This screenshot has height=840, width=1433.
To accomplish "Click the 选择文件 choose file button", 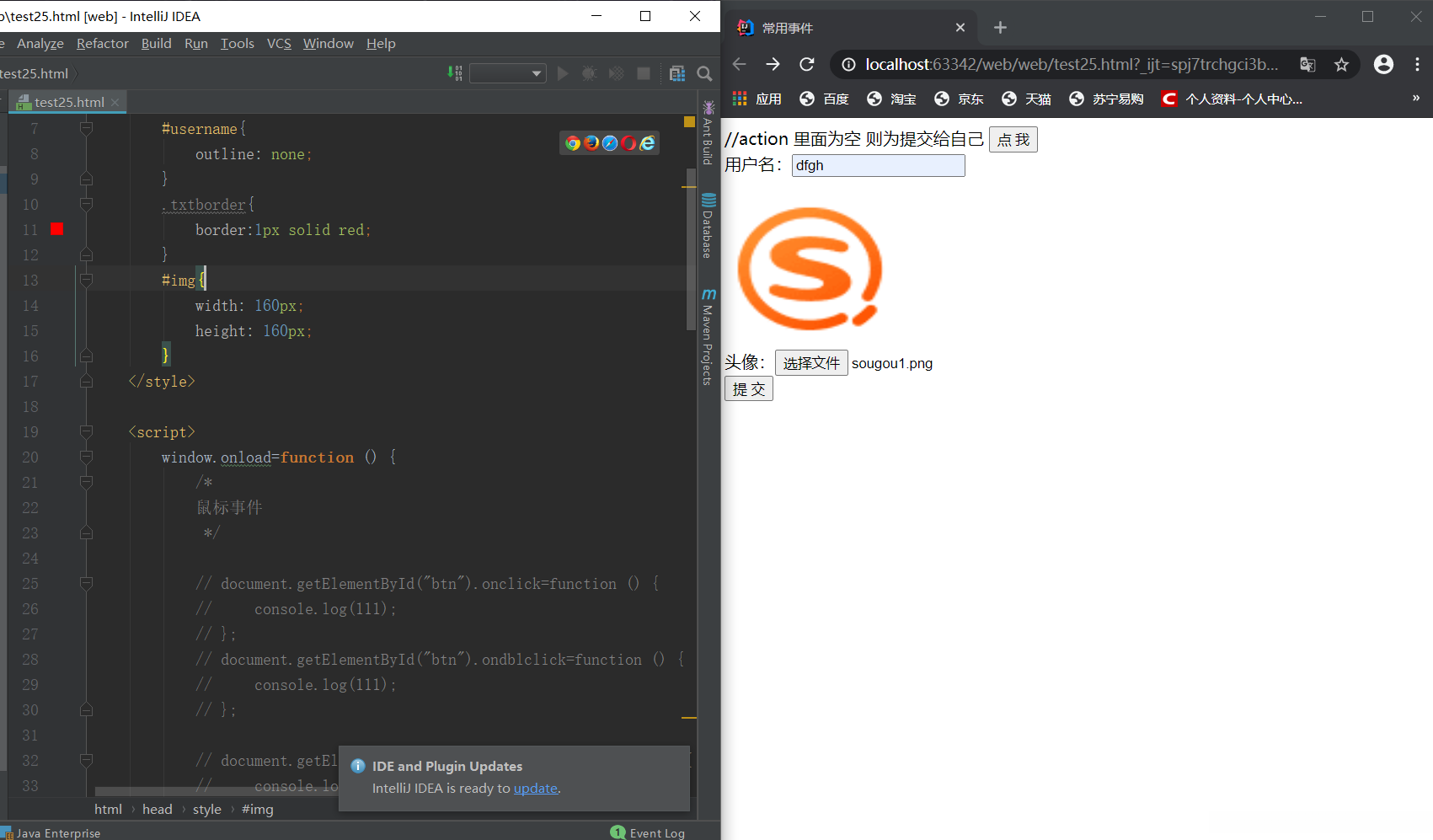I will pos(810,363).
